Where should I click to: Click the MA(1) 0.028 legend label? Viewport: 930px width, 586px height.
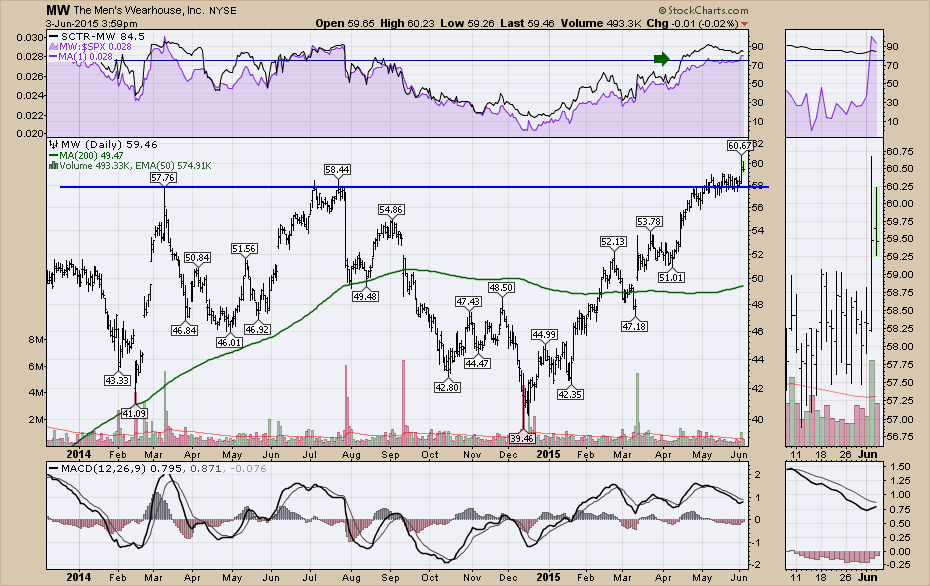(81, 56)
